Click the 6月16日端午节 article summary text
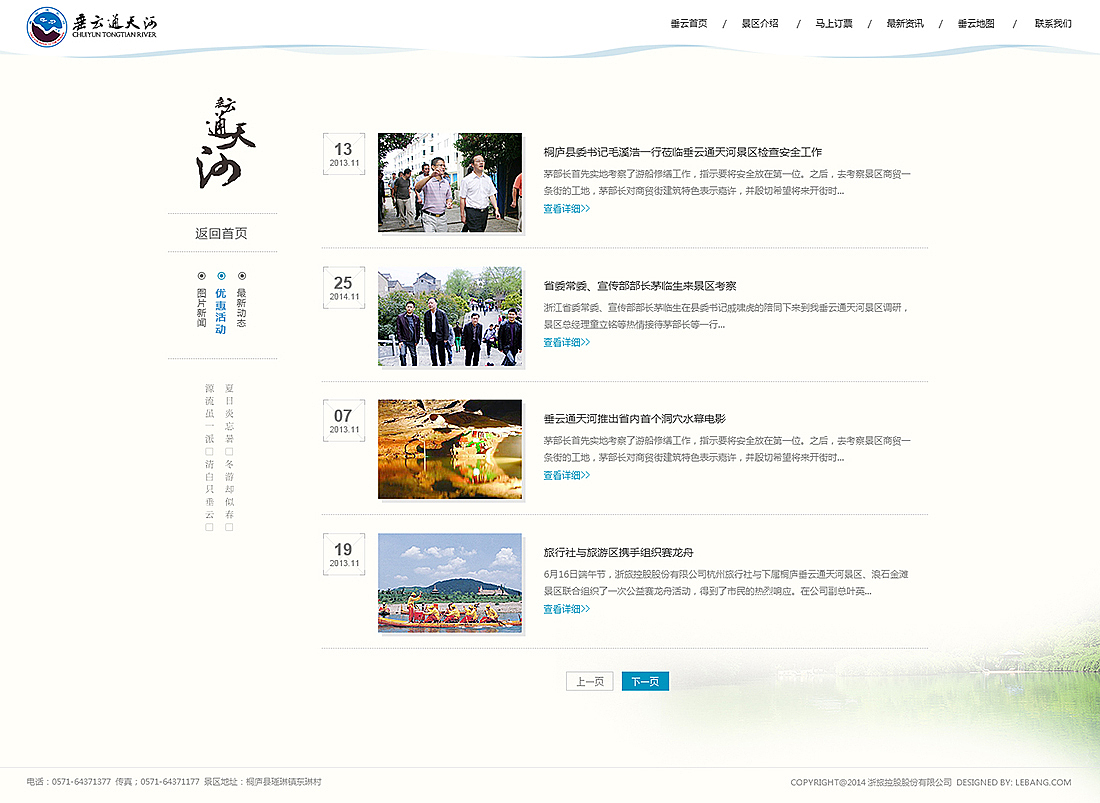1100x803 pixels. (x=726, y=583)
